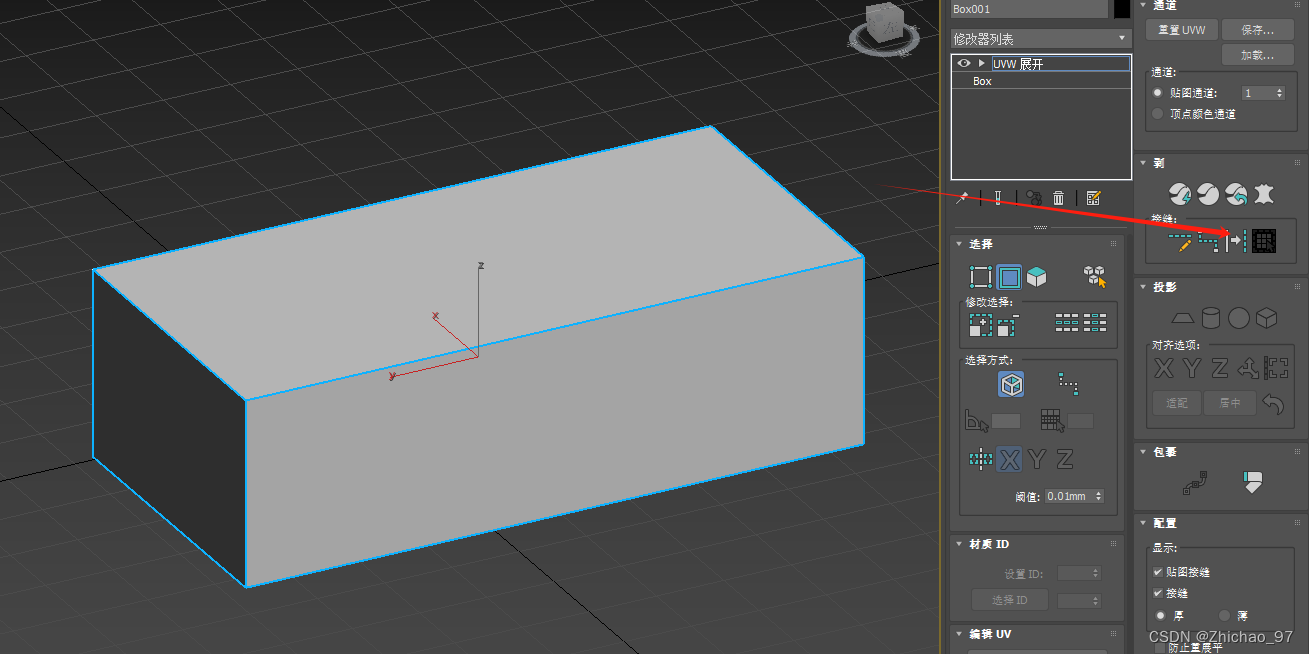Click the Loop XYZ edges icon
The width and height of the screenshot is (1309, 654).
(1067, 323)
